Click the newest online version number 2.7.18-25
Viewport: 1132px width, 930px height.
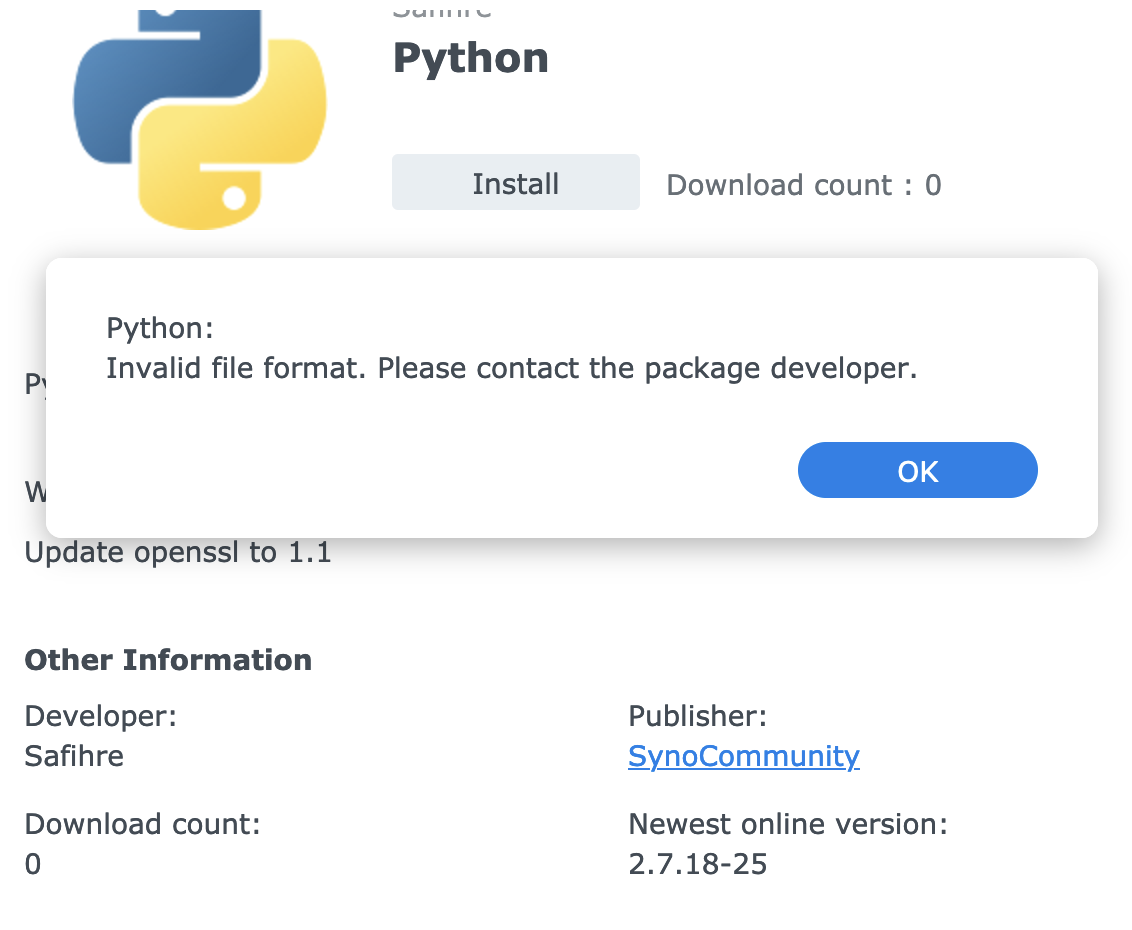pos(697,864)
